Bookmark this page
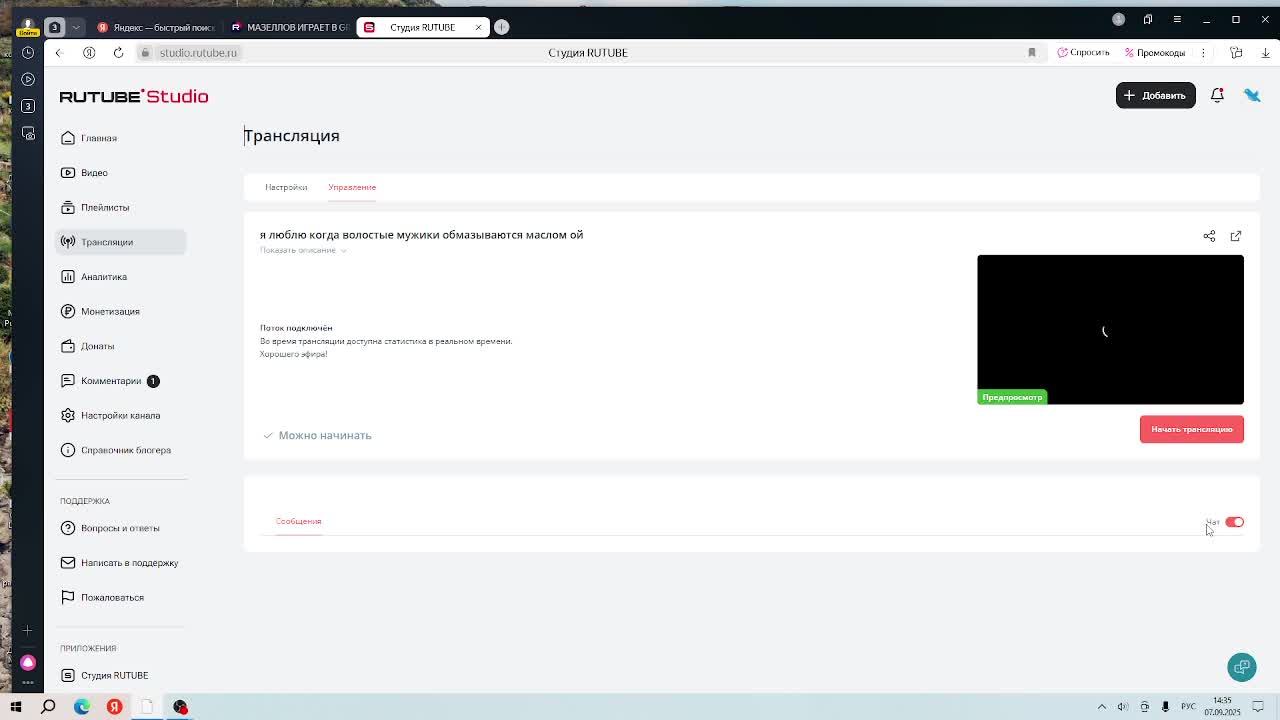Screen dimensions: 1280x720 click(x=1032, y=52)
